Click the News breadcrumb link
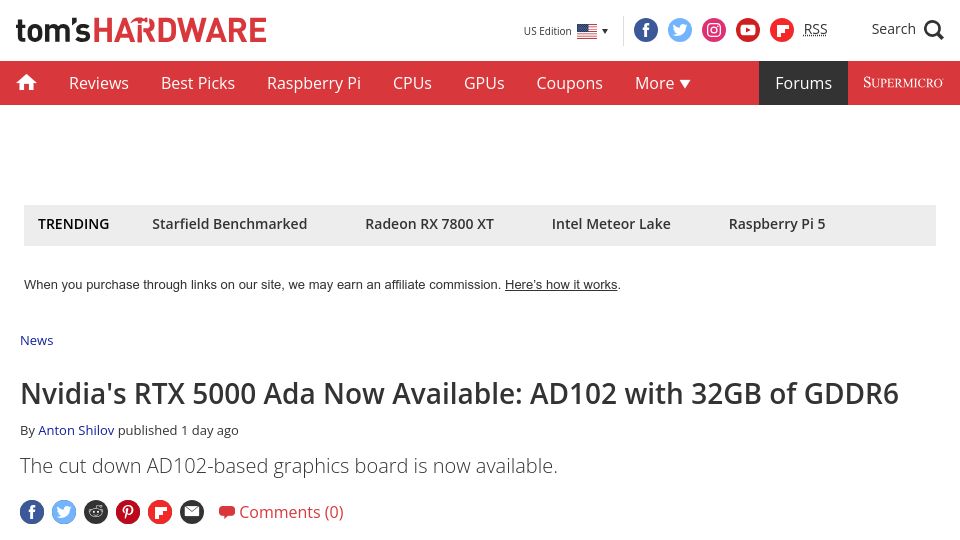Viewport: 960px width, 540px height. pos(37,340)
